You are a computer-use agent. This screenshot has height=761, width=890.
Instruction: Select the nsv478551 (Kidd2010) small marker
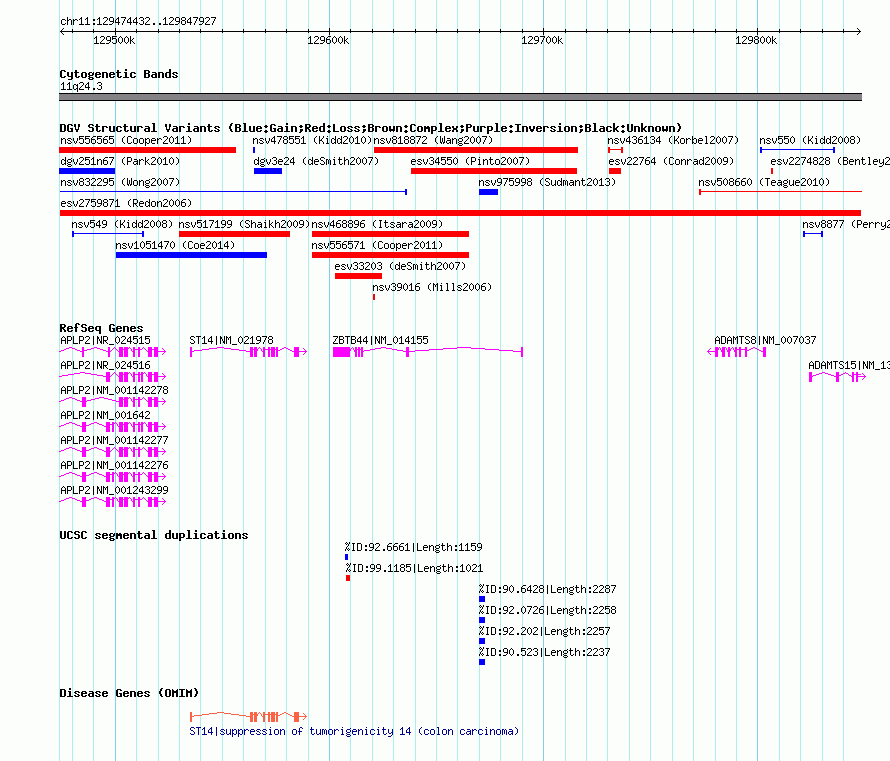(x=254, y=150)
